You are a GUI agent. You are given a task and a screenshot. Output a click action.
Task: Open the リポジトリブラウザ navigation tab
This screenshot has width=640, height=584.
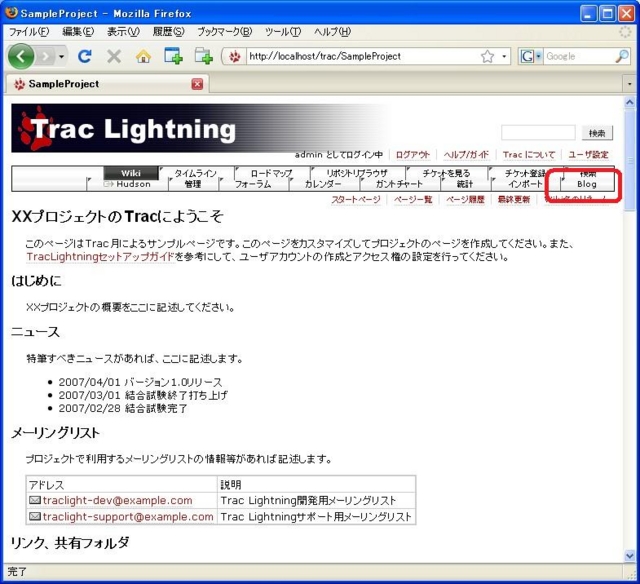click(x=357, y=173)
